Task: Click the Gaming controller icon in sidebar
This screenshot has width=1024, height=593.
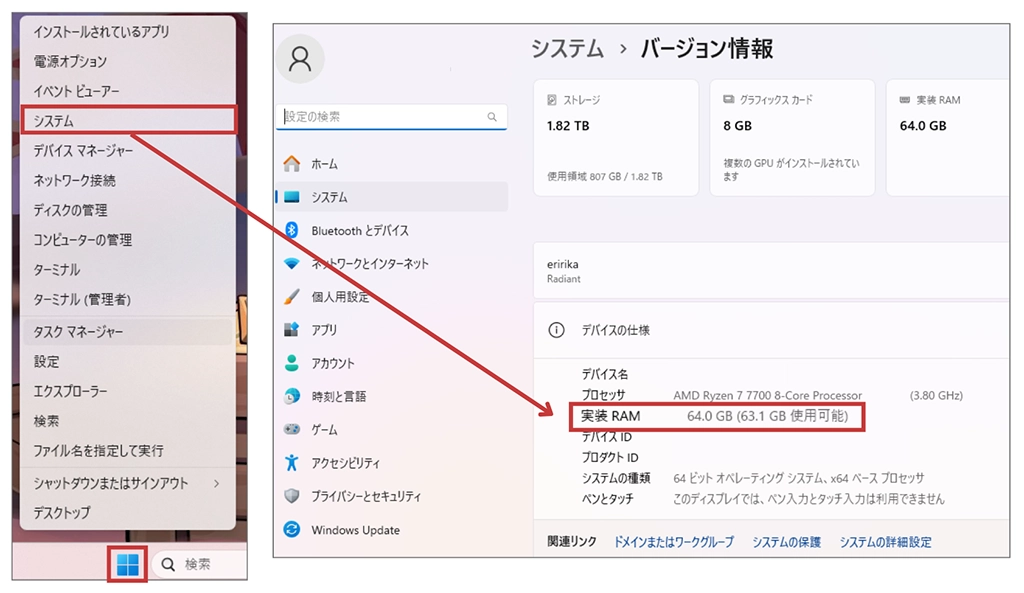Action: click(292, 429)
